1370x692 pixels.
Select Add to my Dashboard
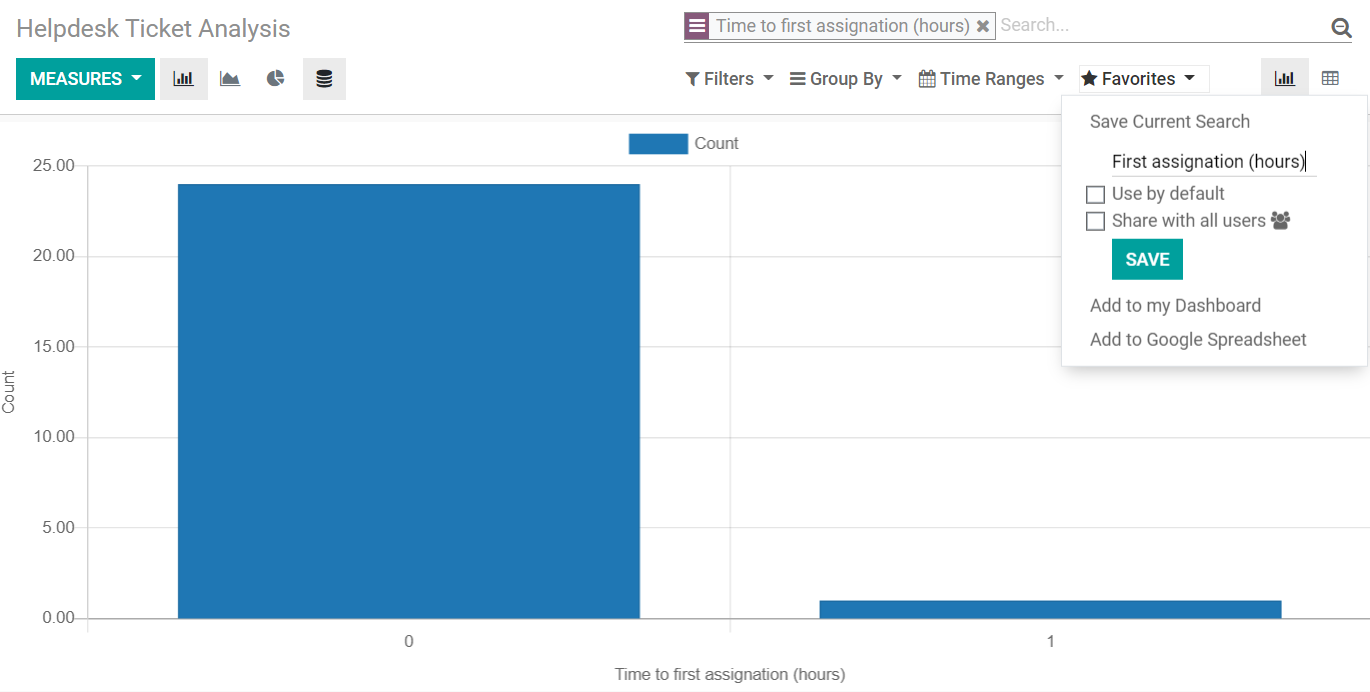(1175, 305)
